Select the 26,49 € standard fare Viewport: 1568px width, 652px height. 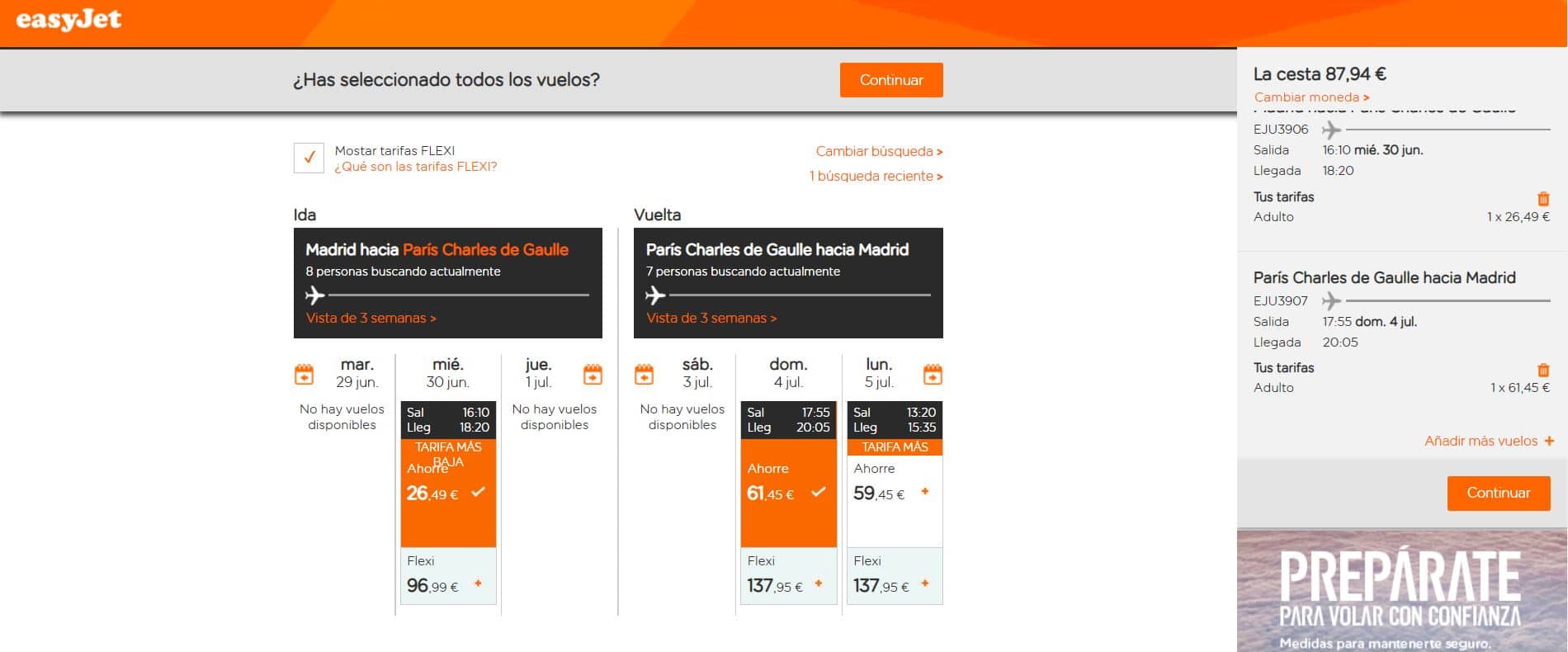[448, 493]
